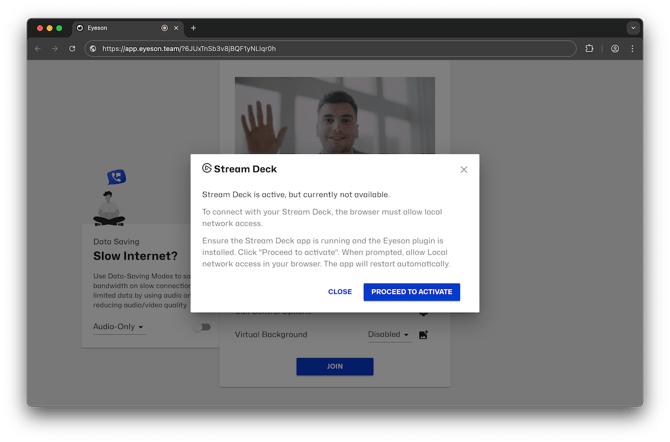Click the Eyeson favicon in tab
The height and width of the screenshot is (442, 670).
pyautogui.click(x=80, y=28)
